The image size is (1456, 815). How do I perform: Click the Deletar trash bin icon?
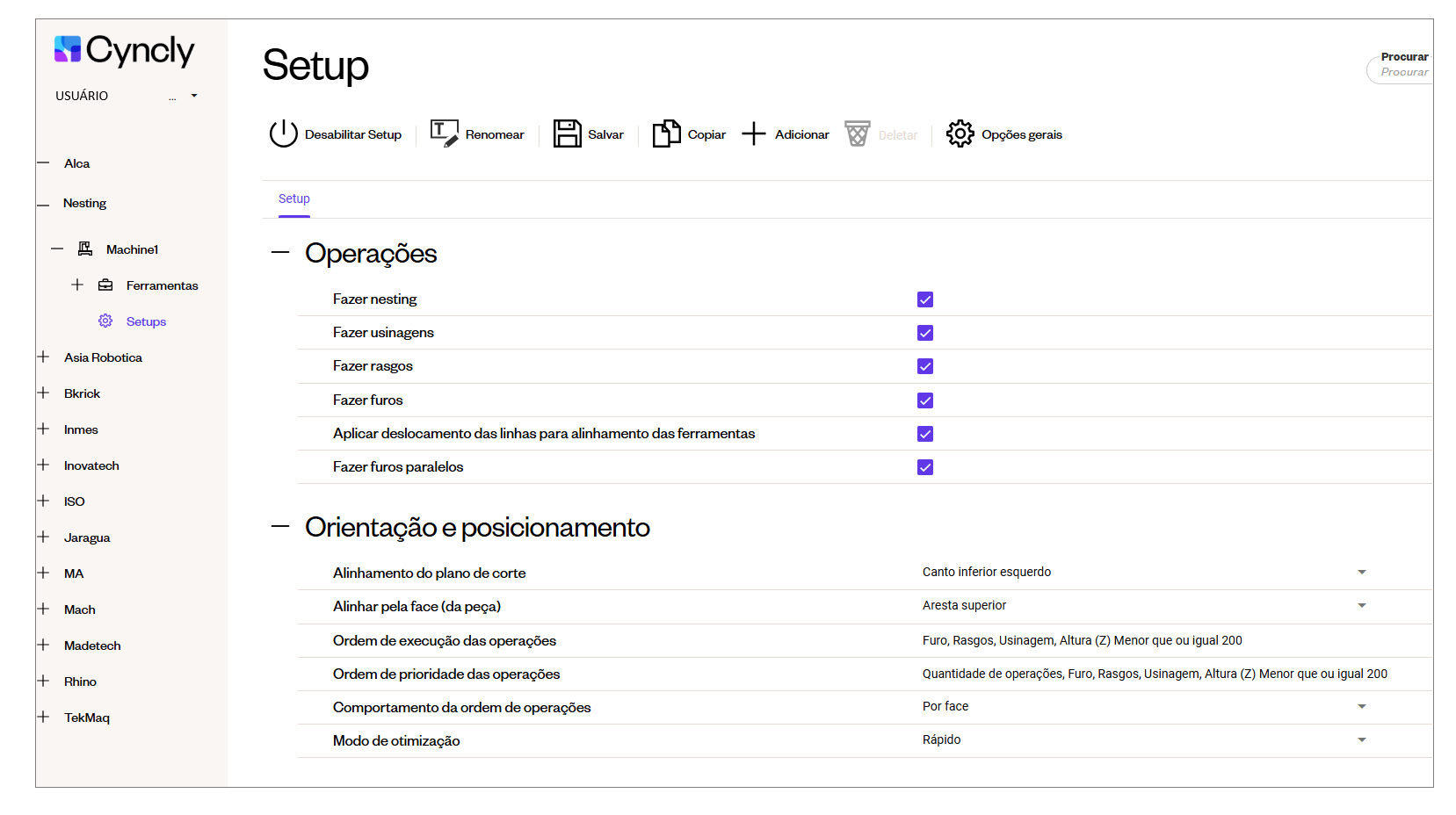pos(857,133)
